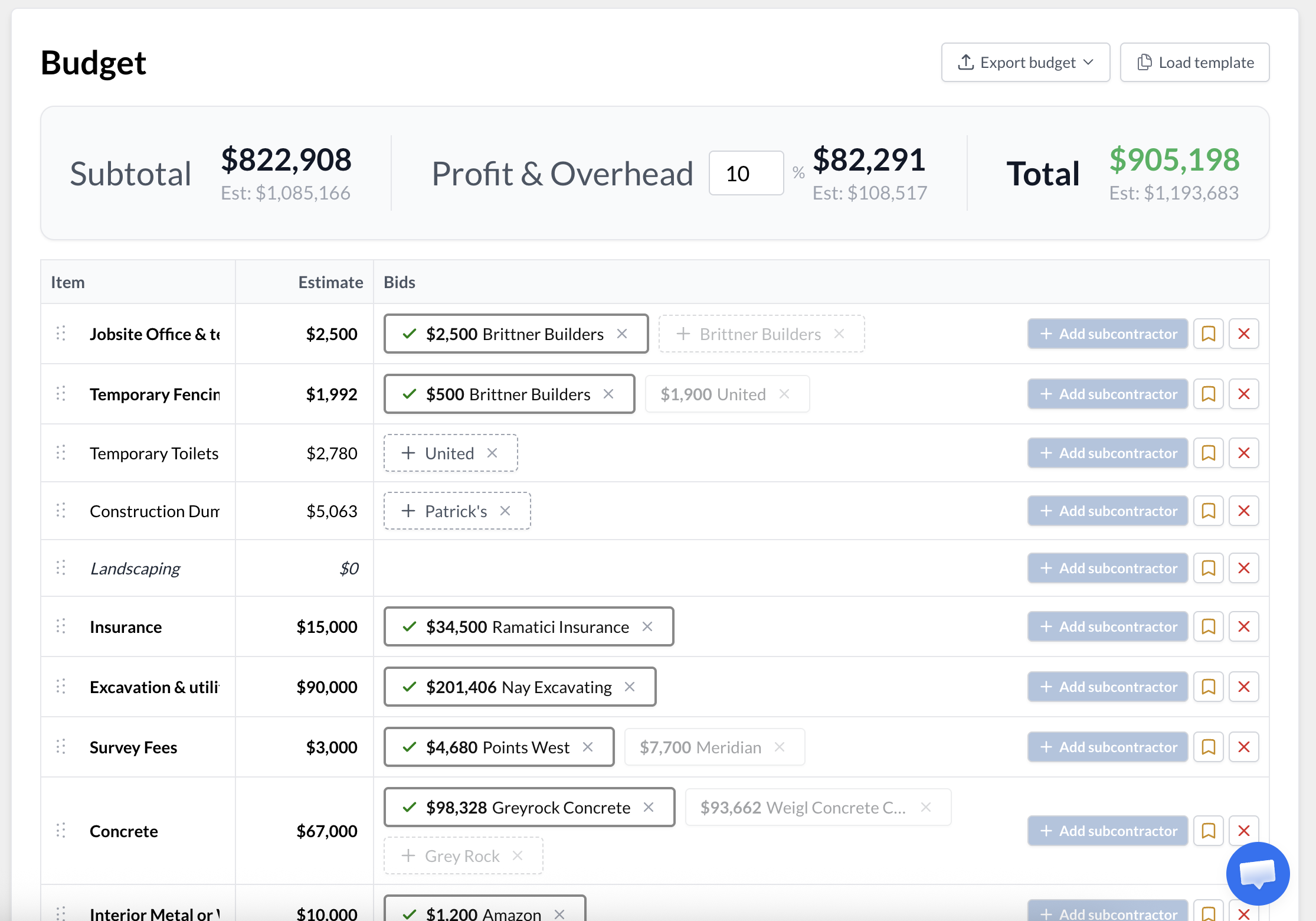Click the Profit & Overhead percent field
This screenshot has height=921, width=1316.
[745, 174]
